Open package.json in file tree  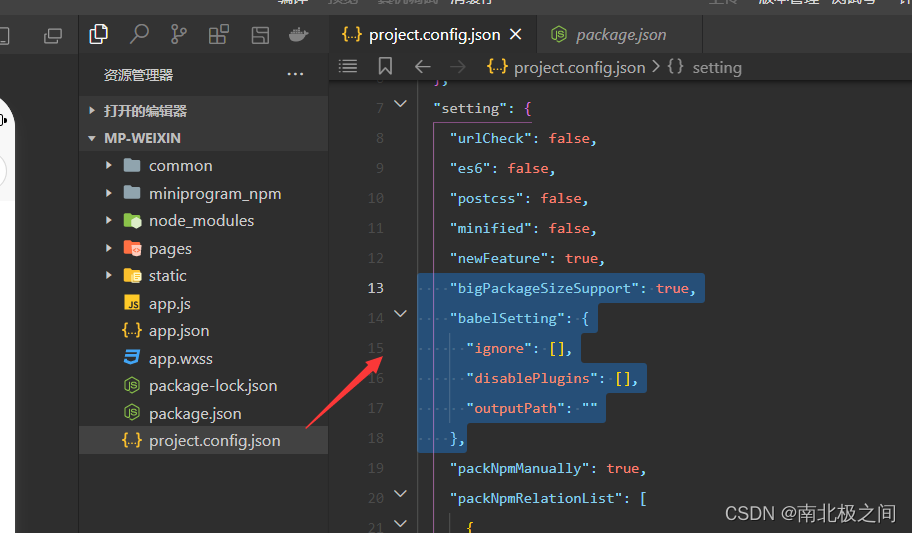pos(204,413)
